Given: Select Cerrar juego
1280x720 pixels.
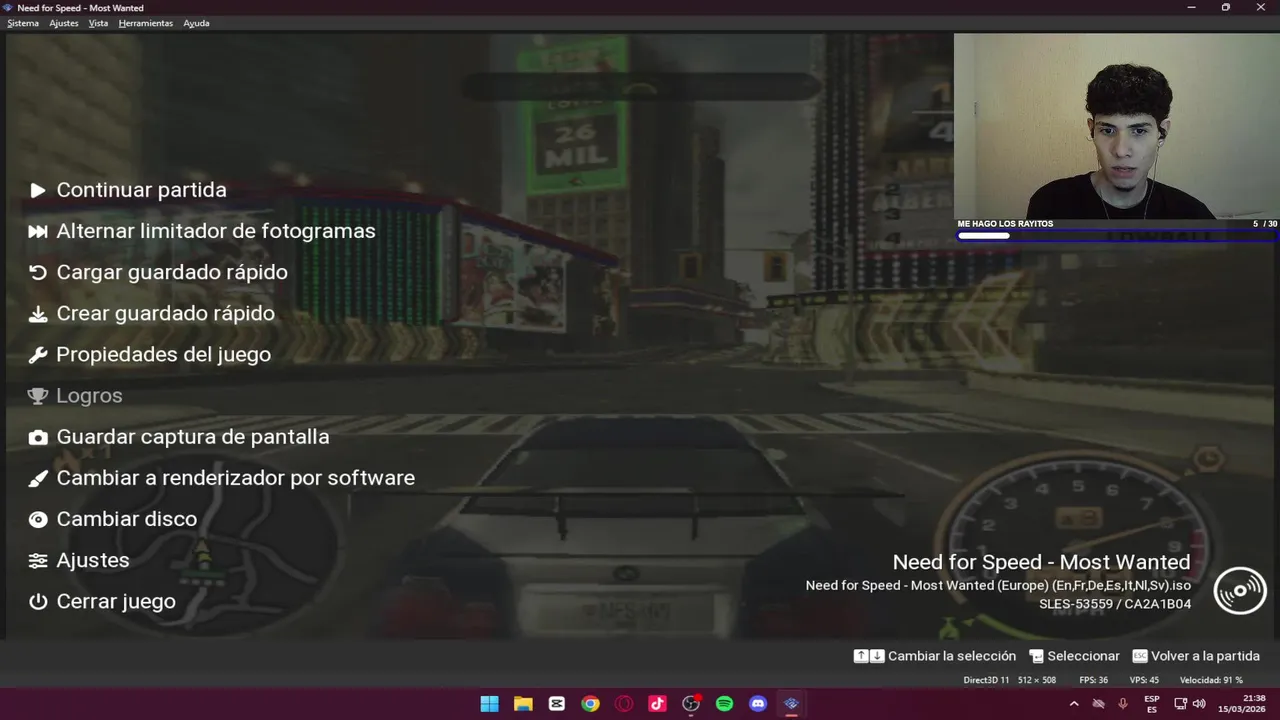Looking at the screenshot, I should [x=116, y=602].
